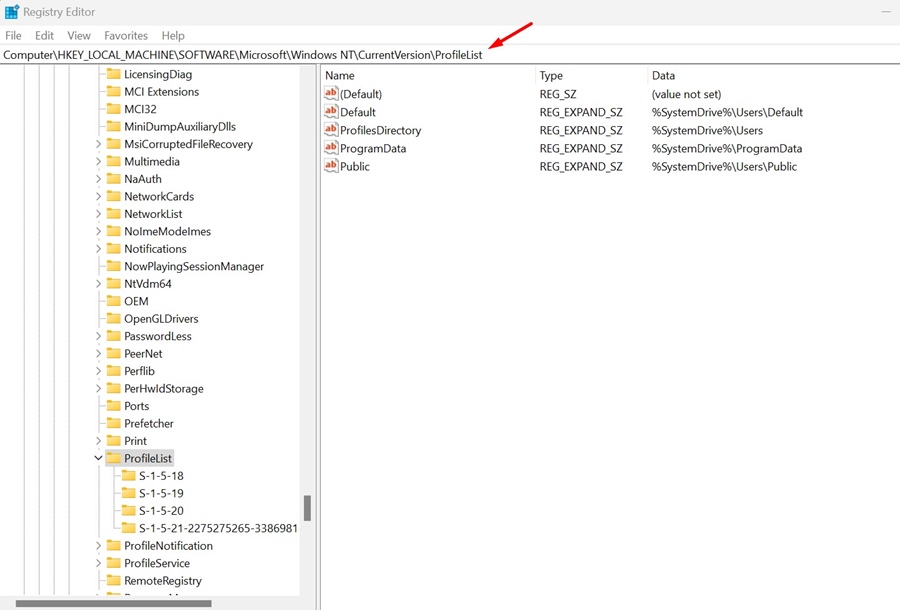Screen dimensions: 900x610
Task: Select the %SystemDrive%\ProgramData data cell
Action: coord(727,148)
